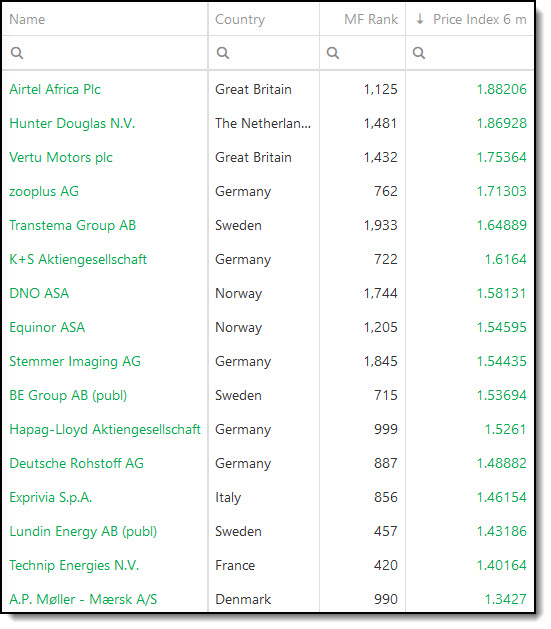Open Equinor ASA link
The width and height of the screenshot is (551, 629).
pos(47,327)
